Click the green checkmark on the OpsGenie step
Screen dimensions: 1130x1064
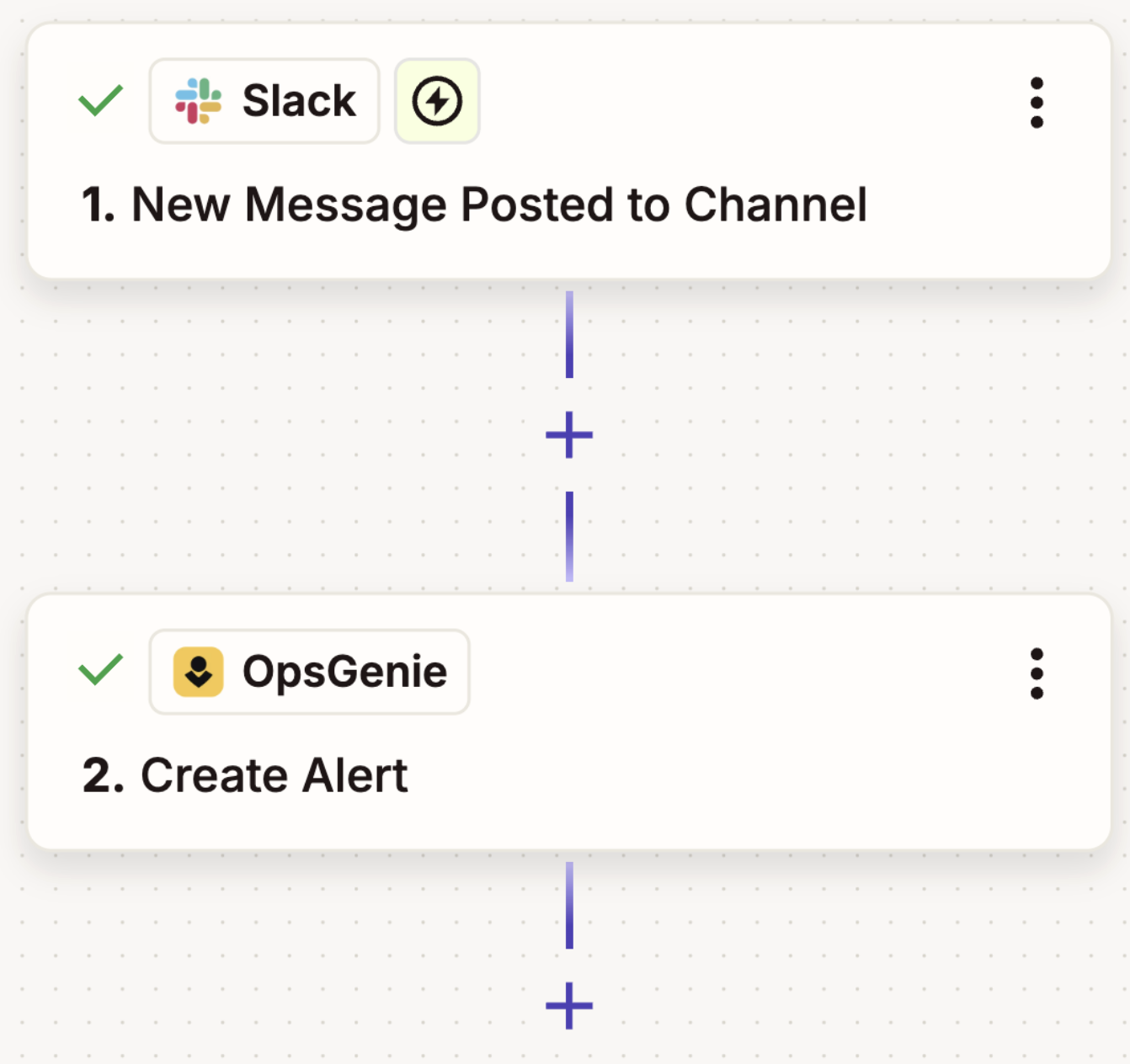(99, 672)
